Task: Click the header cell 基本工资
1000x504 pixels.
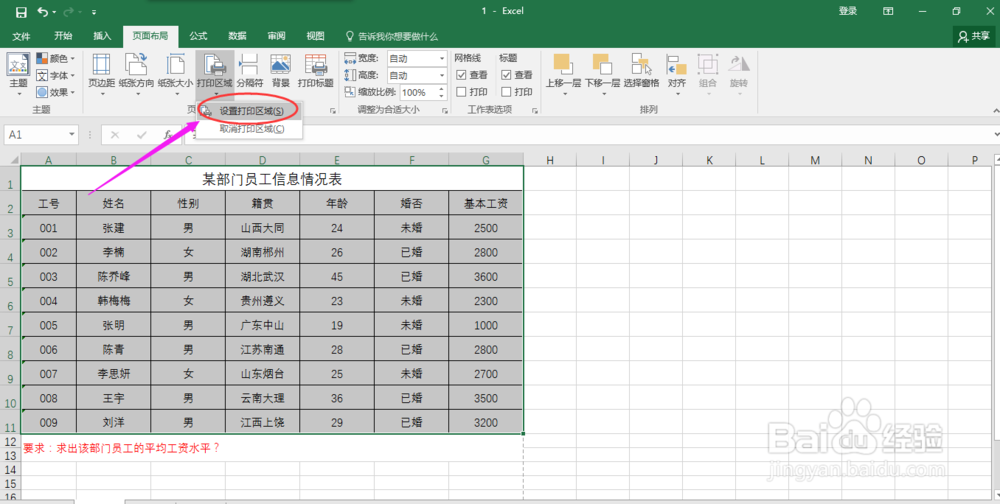Action: pyautogui.click(x=486, y=204)
